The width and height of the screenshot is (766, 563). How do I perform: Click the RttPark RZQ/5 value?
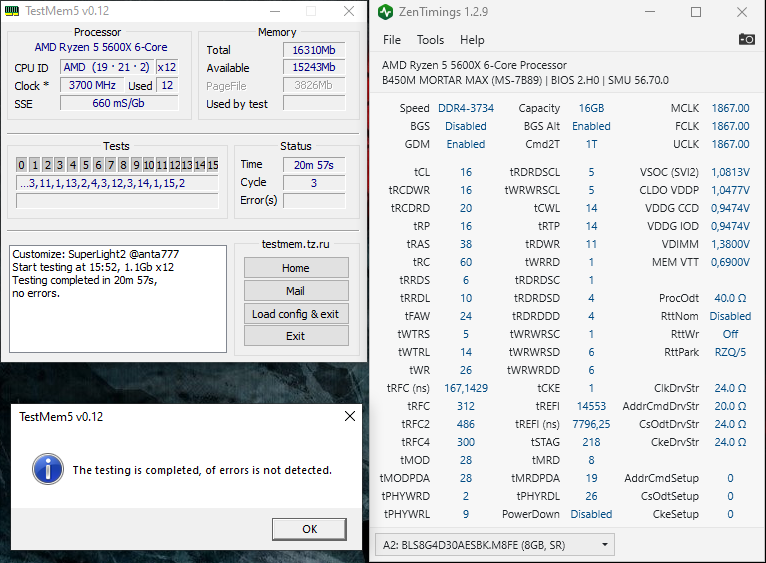click(730, 352)
